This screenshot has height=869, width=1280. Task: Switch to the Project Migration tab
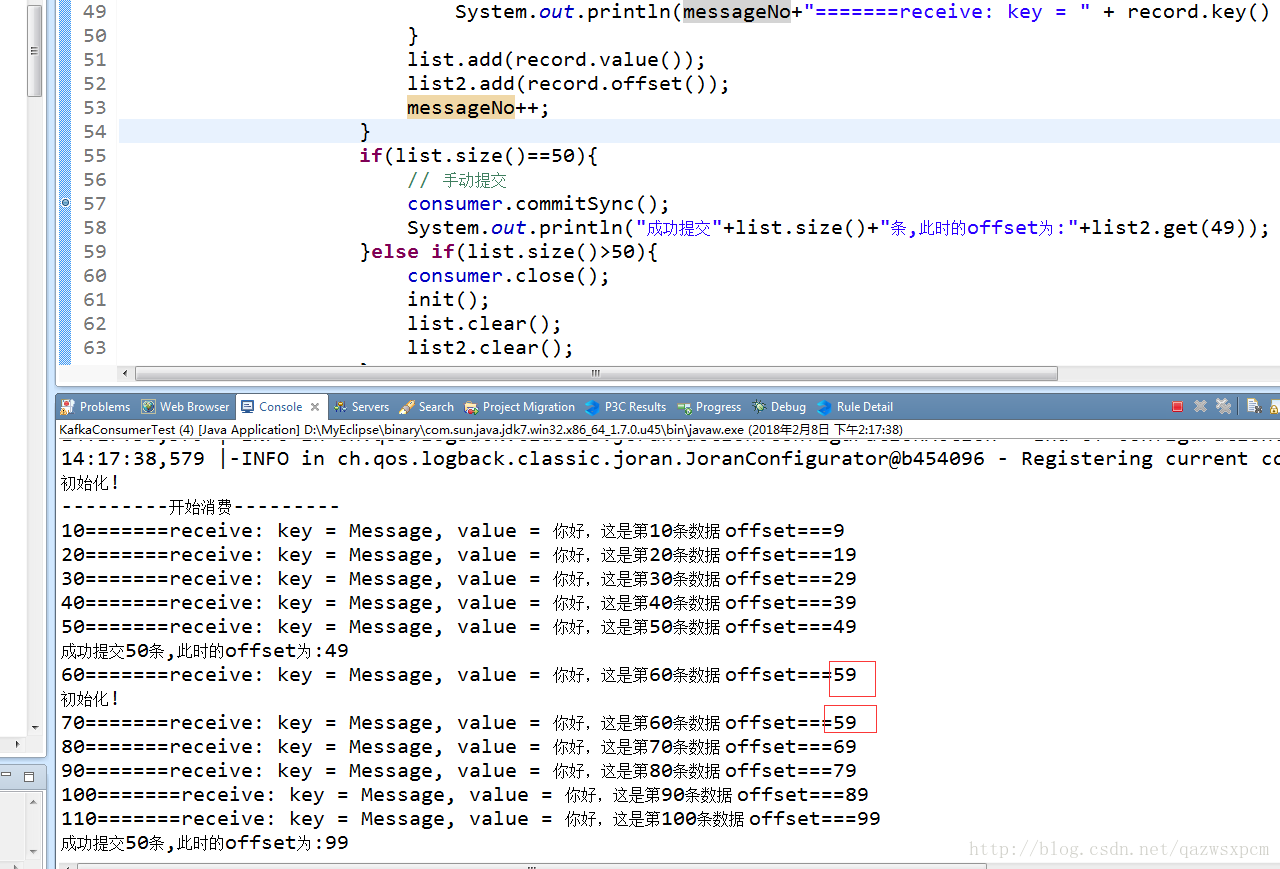point(520,407)
